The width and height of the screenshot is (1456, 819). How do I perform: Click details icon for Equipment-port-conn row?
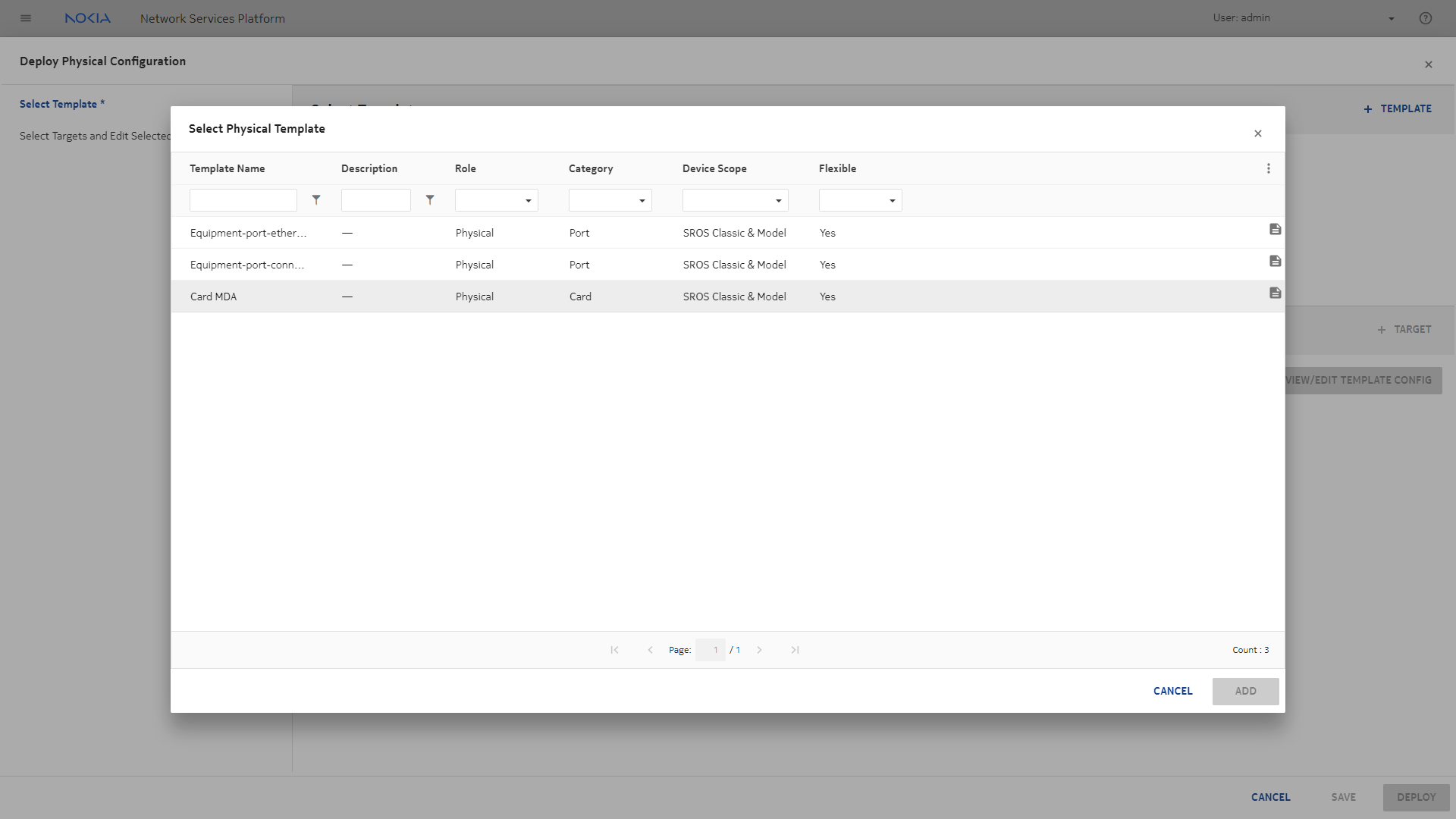1275,261
